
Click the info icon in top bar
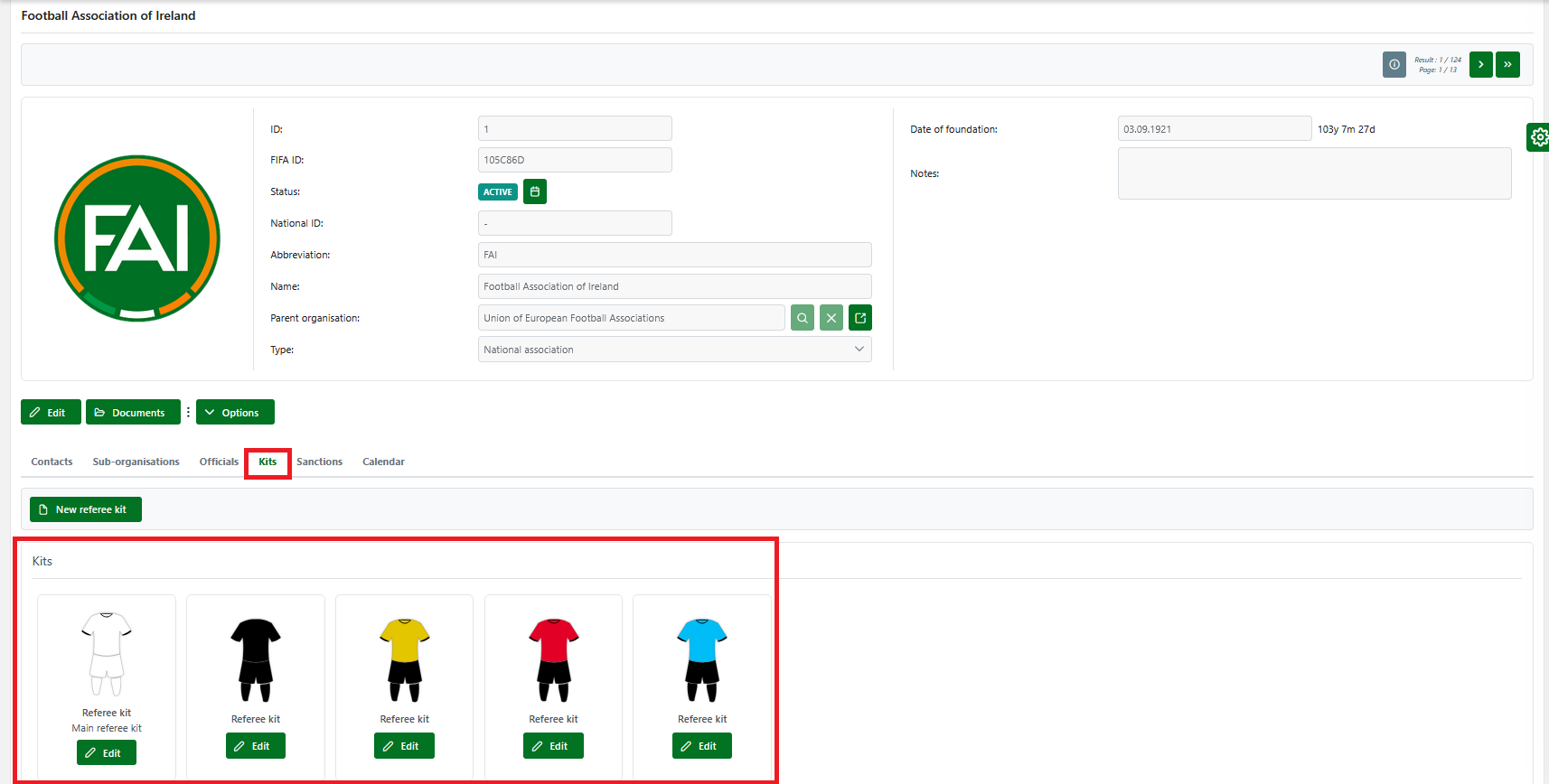coord(1394,65)
